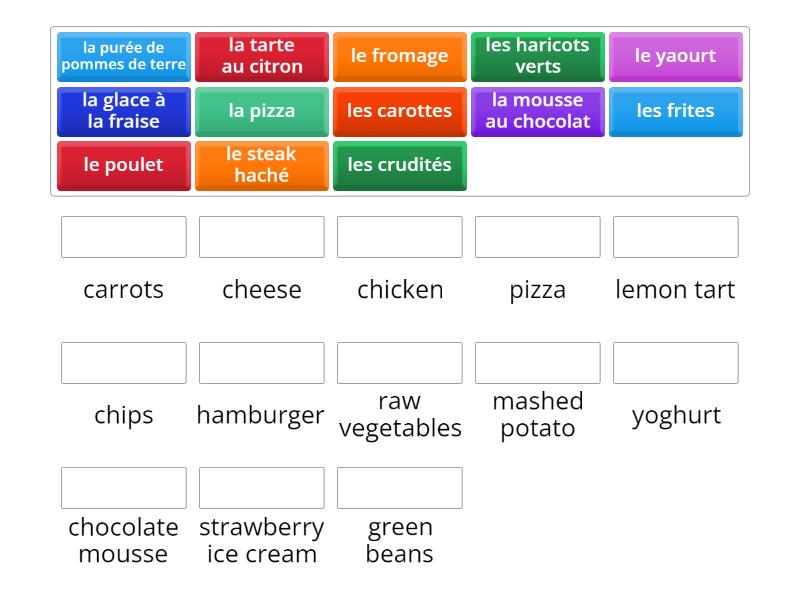Click the answer box above 'cheese'
Image resolution: width=800 pixels, height=600 pixels.
(x=262, y=237)
